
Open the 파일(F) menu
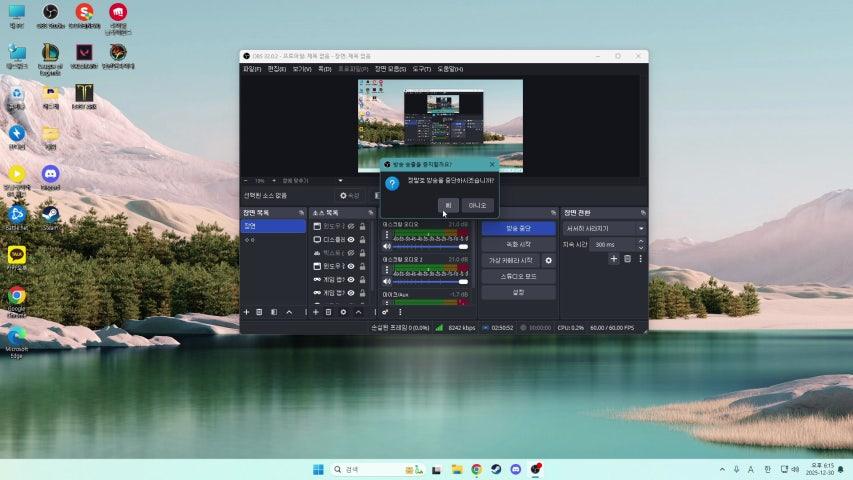click(252, 69)
